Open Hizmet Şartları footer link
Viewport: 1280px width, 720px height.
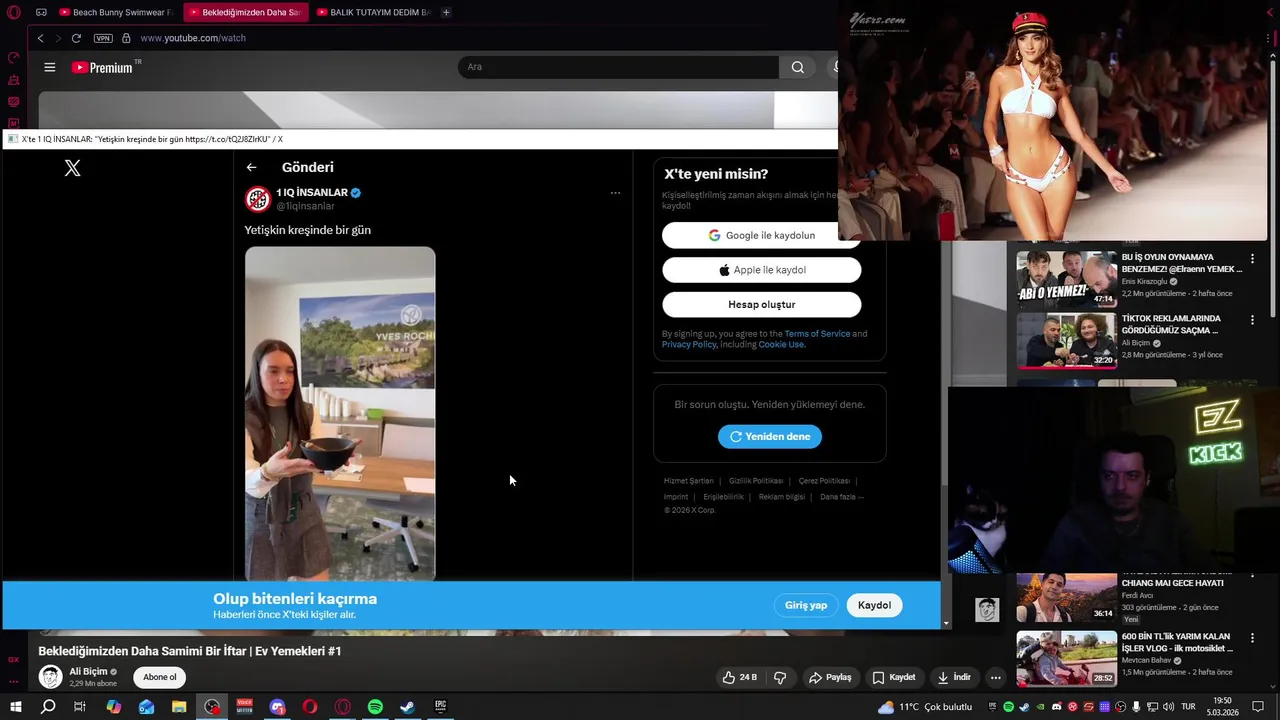click(689, 481)
